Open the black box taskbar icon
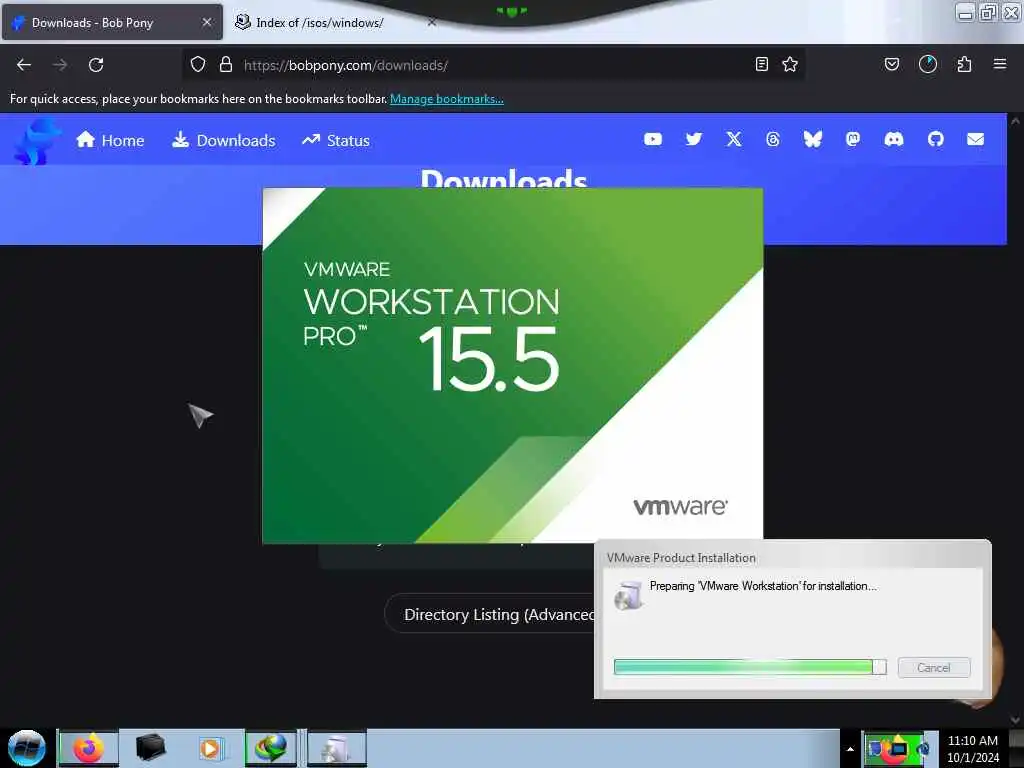Screen dimensions: 1024x768 pyautogui.click(x=150, y=748)
